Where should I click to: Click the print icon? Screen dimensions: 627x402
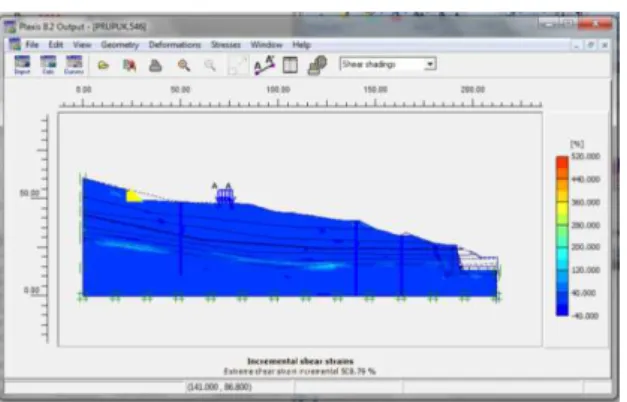pos(156,65)
